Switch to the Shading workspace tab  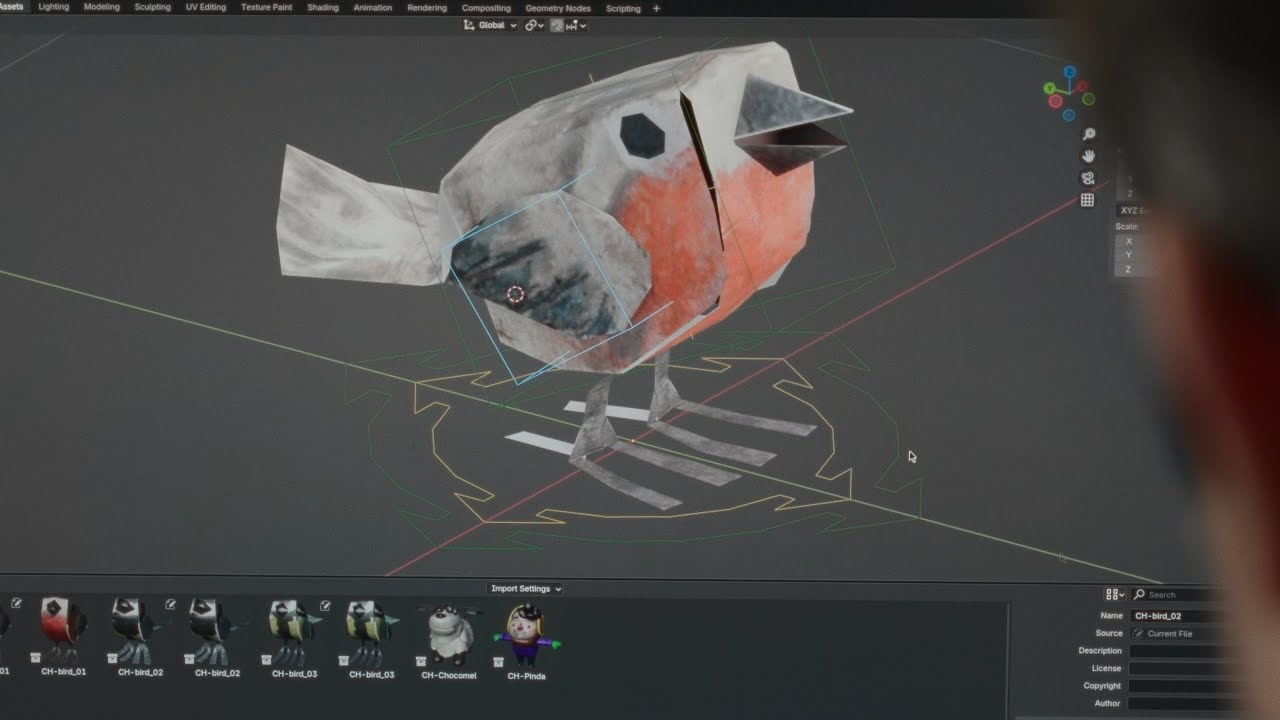323,7
